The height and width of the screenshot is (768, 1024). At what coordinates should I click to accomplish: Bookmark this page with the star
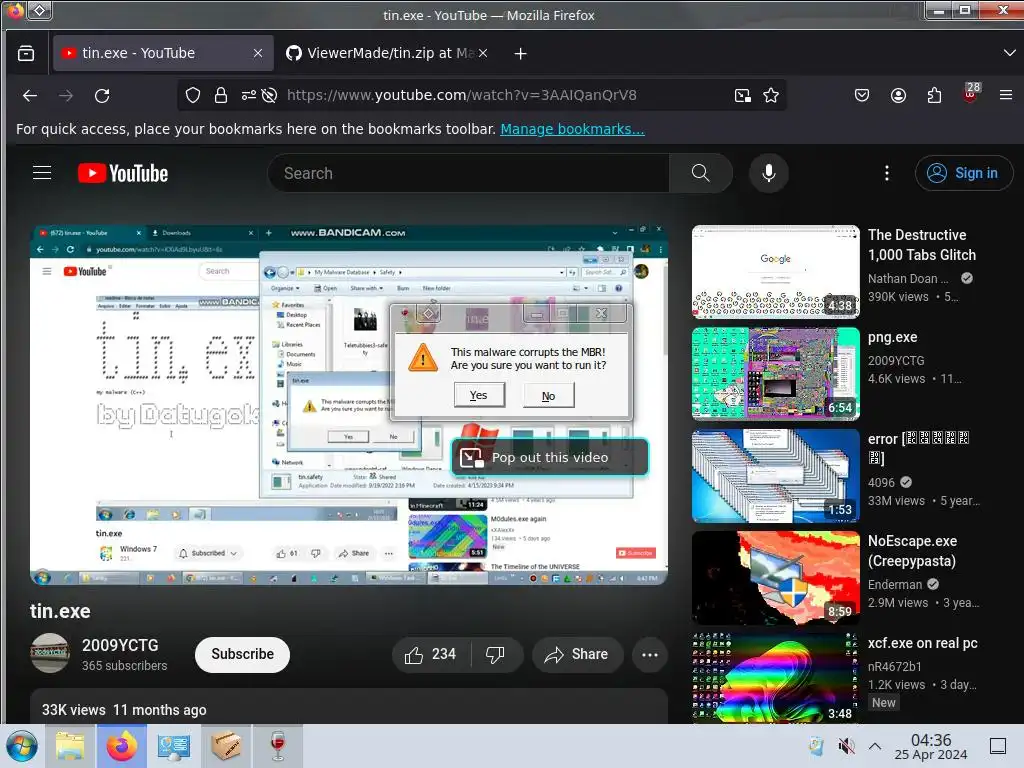point(771,95)
